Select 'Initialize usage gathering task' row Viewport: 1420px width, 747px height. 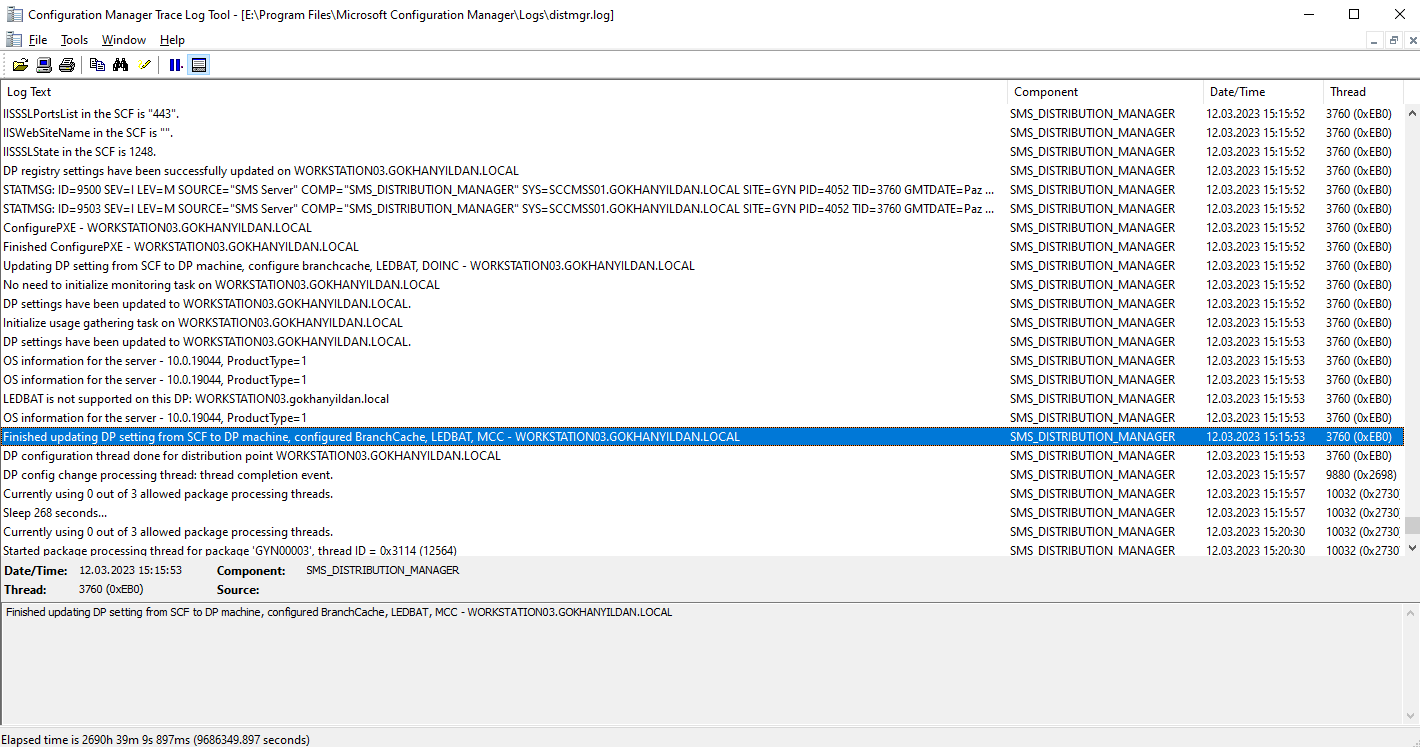702,323
